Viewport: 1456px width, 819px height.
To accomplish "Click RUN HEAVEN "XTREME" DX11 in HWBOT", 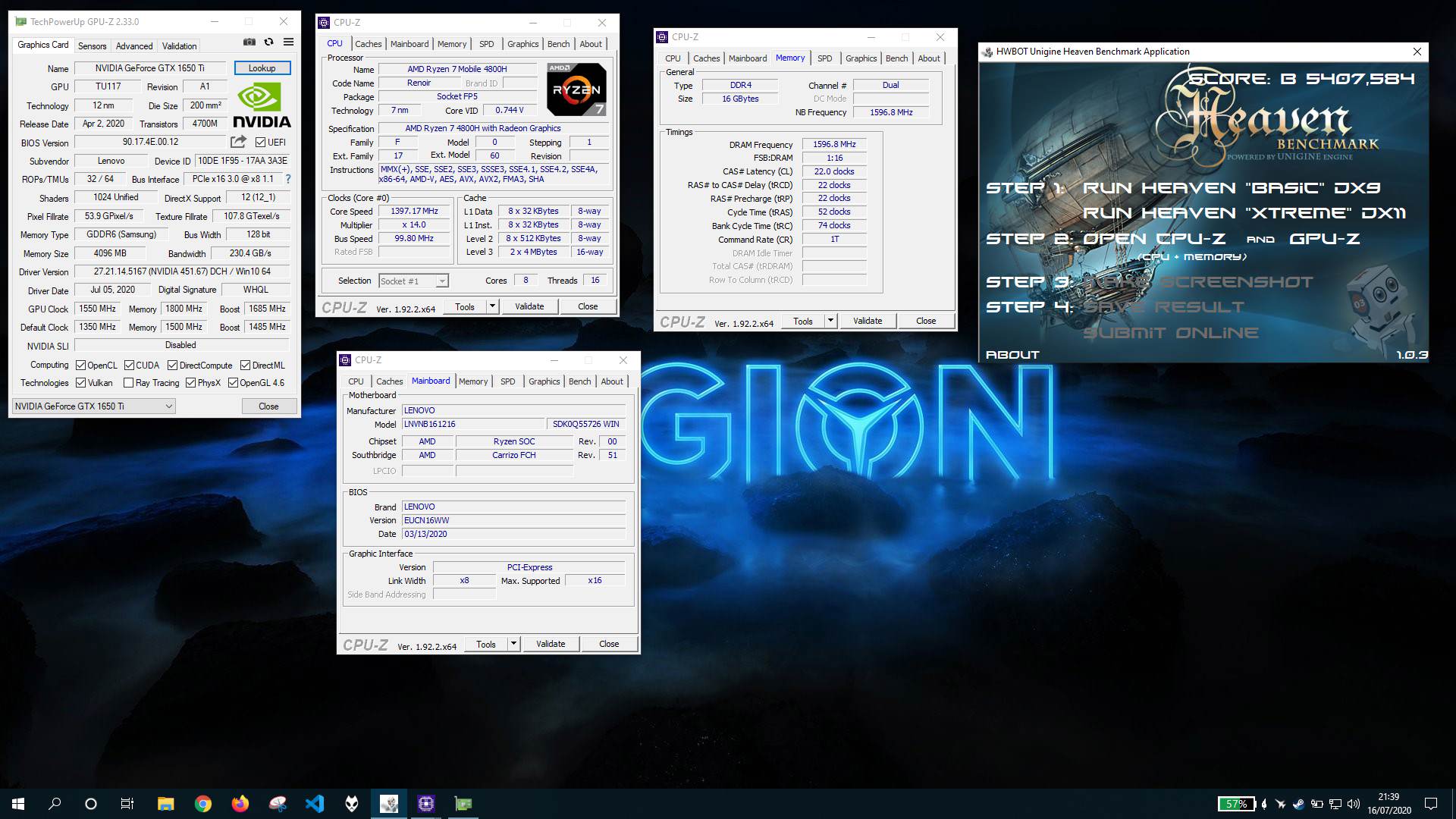I will point(1244,213).
